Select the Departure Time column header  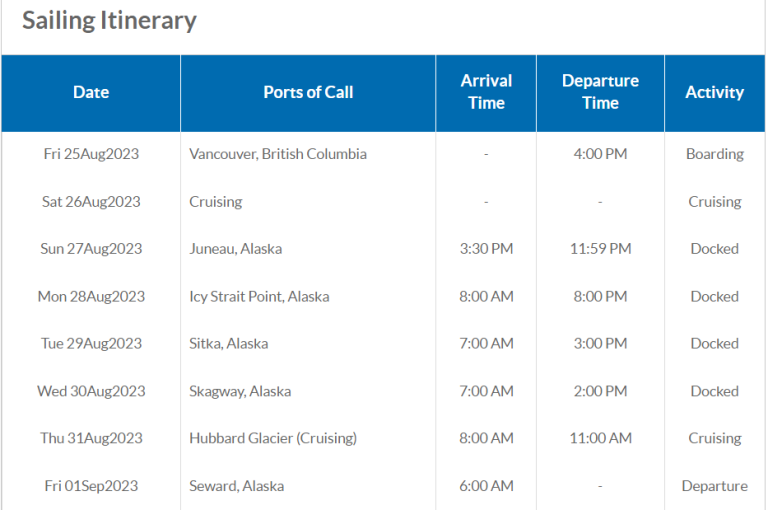[x=600, y=92]
